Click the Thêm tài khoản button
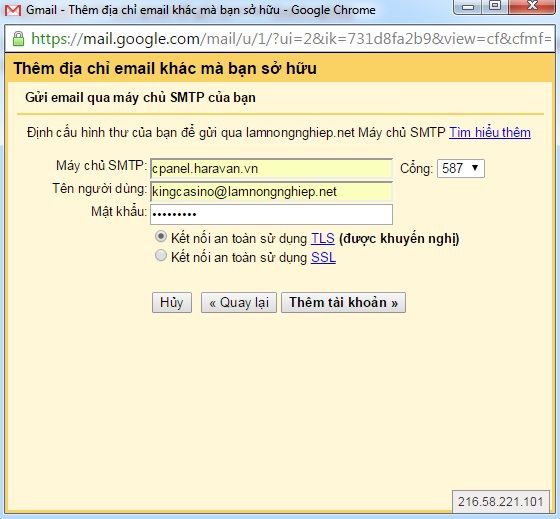This screenshot has width=560, height=519. coord(343,303)
